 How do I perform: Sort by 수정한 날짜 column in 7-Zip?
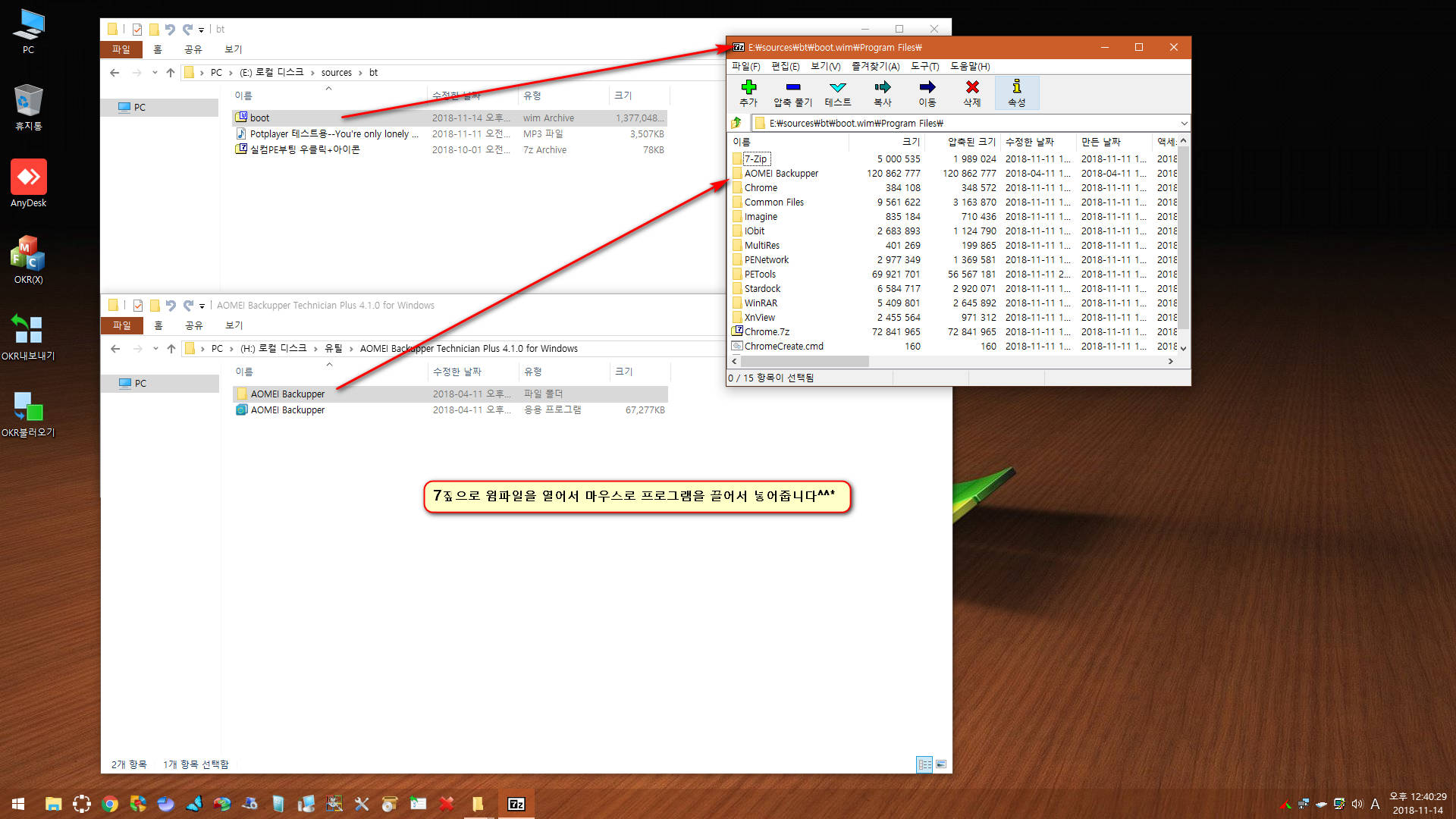tap(1038, 142)
